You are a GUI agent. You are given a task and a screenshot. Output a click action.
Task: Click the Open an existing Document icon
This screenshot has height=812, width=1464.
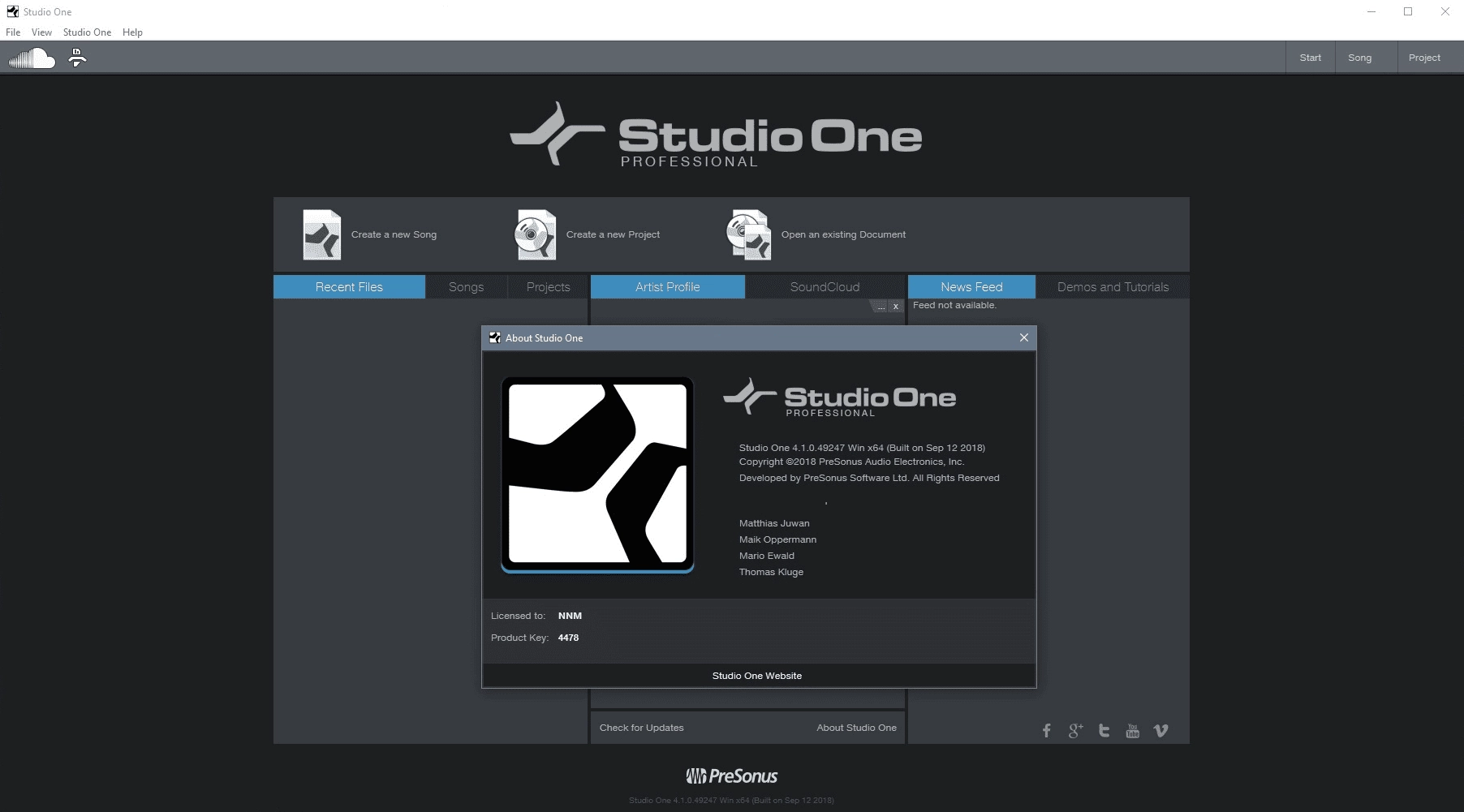pos(748,234)
